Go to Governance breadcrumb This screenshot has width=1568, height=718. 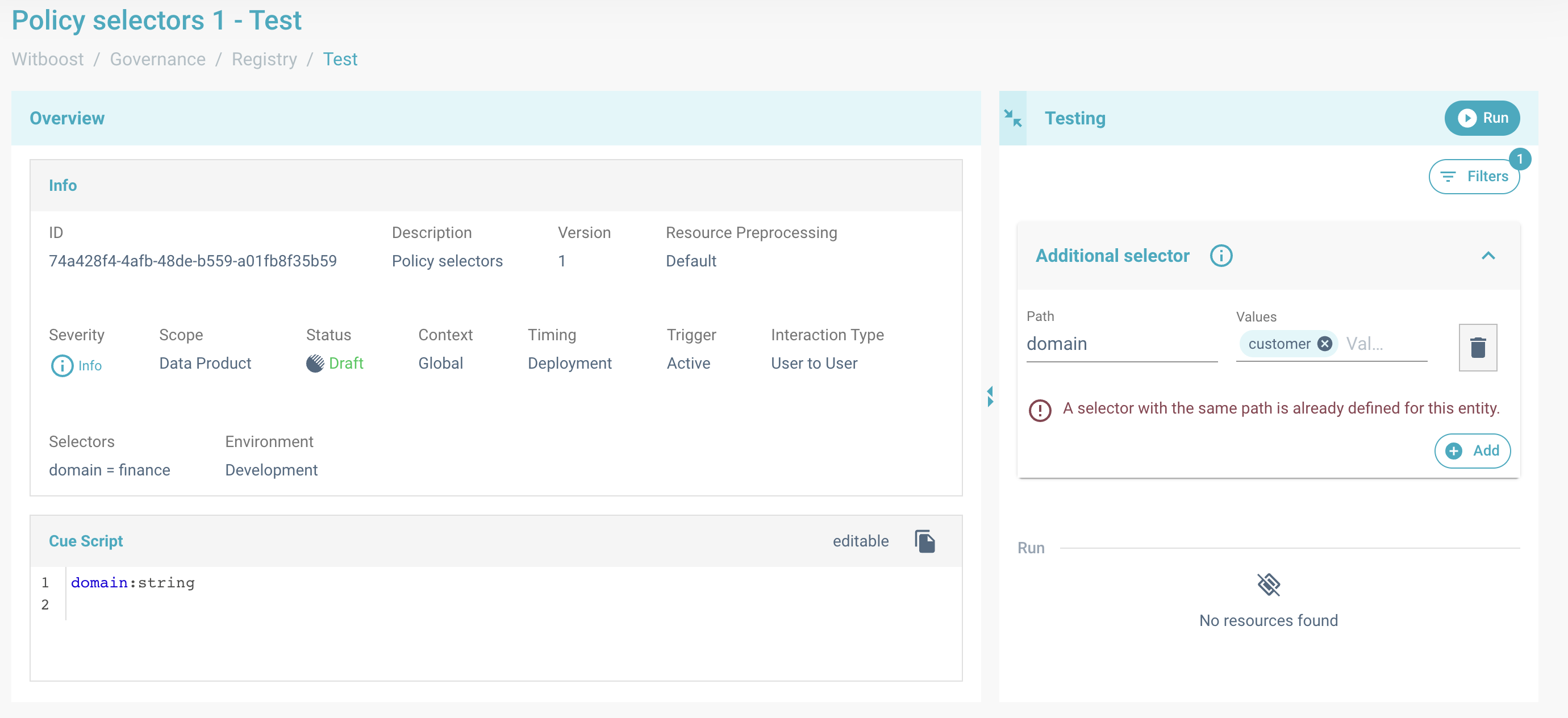tap(158, 59)
